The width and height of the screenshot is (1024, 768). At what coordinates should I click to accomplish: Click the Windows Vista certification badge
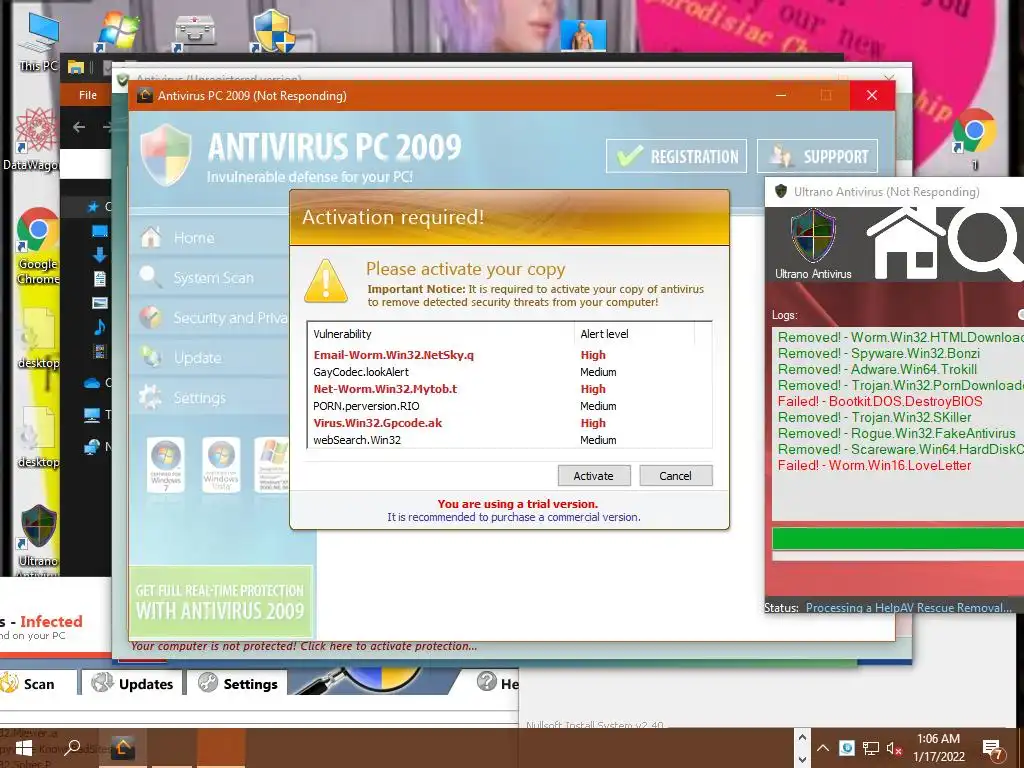[x=221, y=464]
